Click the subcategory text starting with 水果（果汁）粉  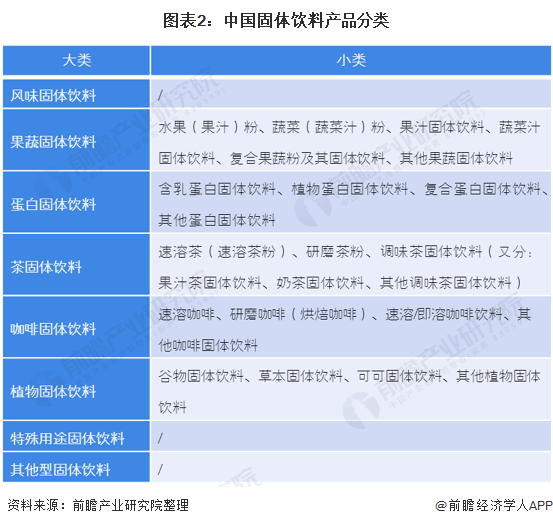click(349, 143)
